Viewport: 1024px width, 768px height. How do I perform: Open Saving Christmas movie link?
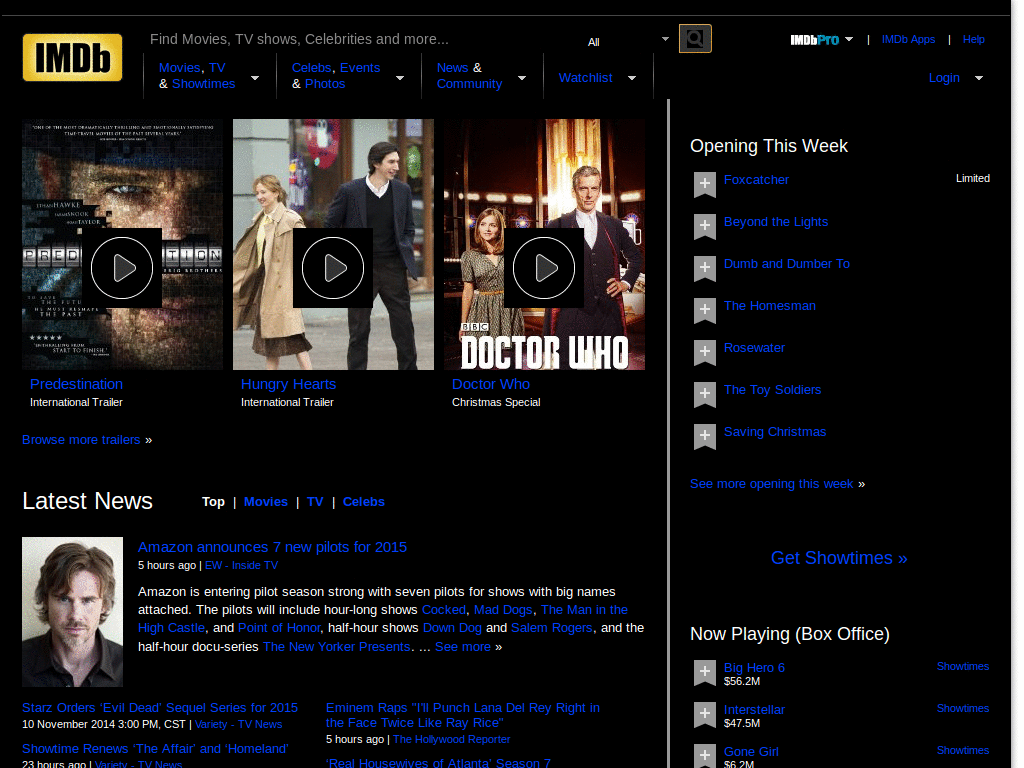point(775,432)
